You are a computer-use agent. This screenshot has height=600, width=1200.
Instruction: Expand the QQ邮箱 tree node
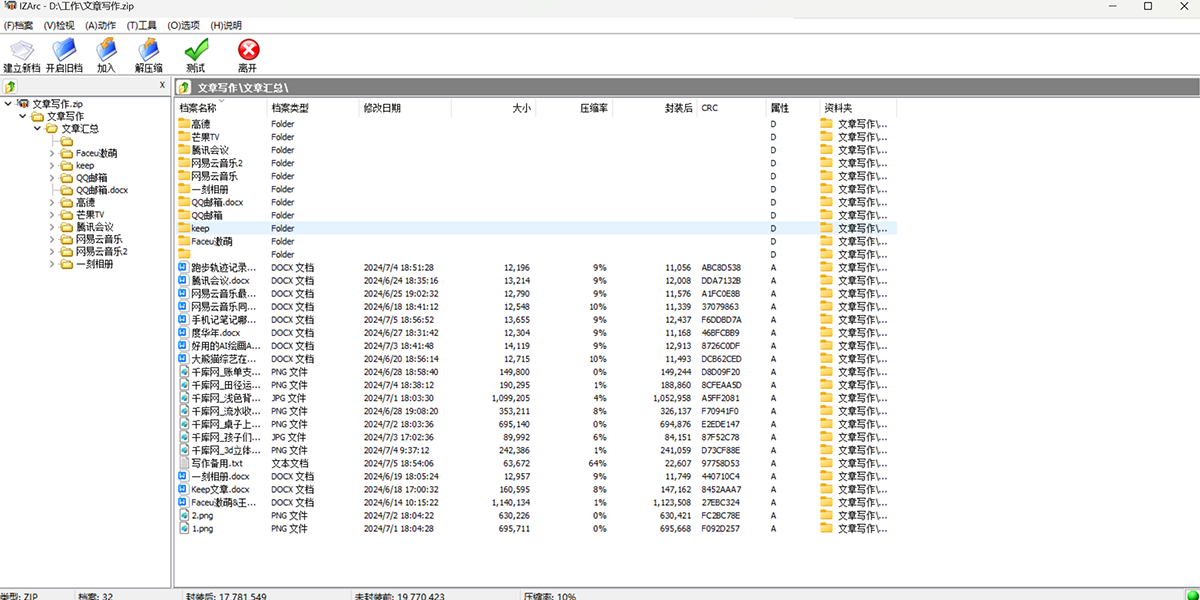(x=52, y=178)
